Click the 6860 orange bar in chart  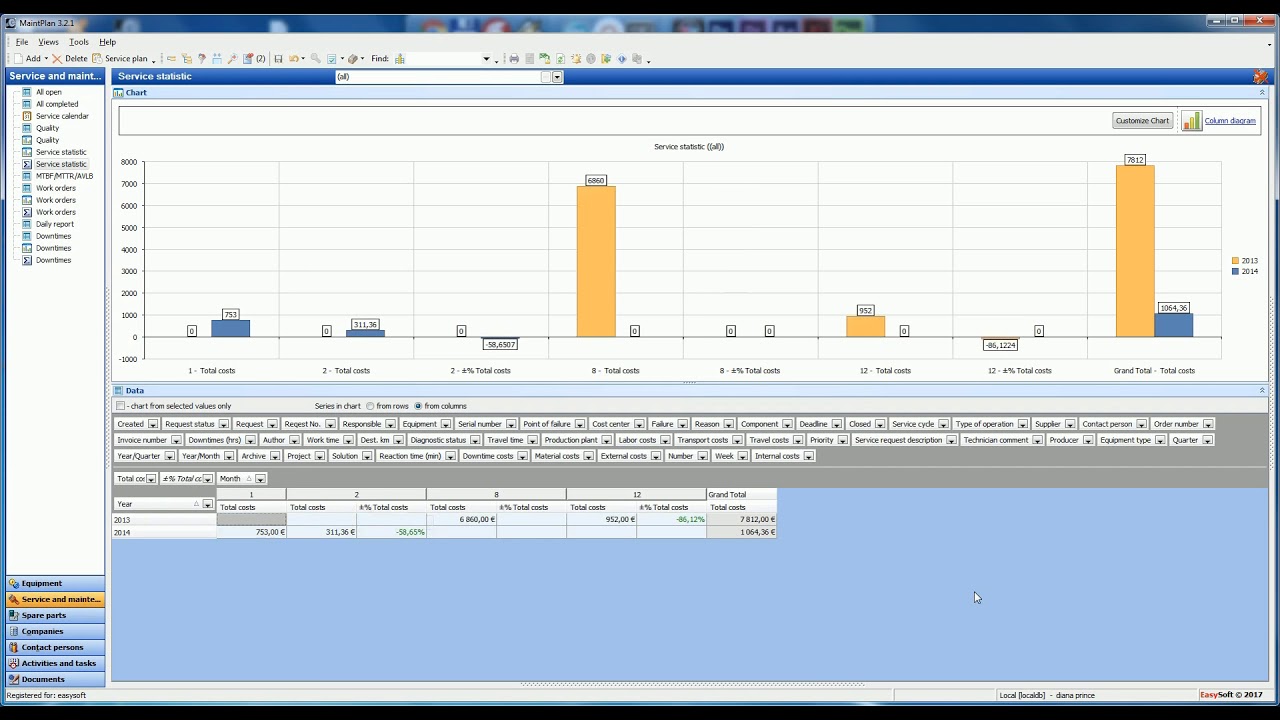(596, 261)
